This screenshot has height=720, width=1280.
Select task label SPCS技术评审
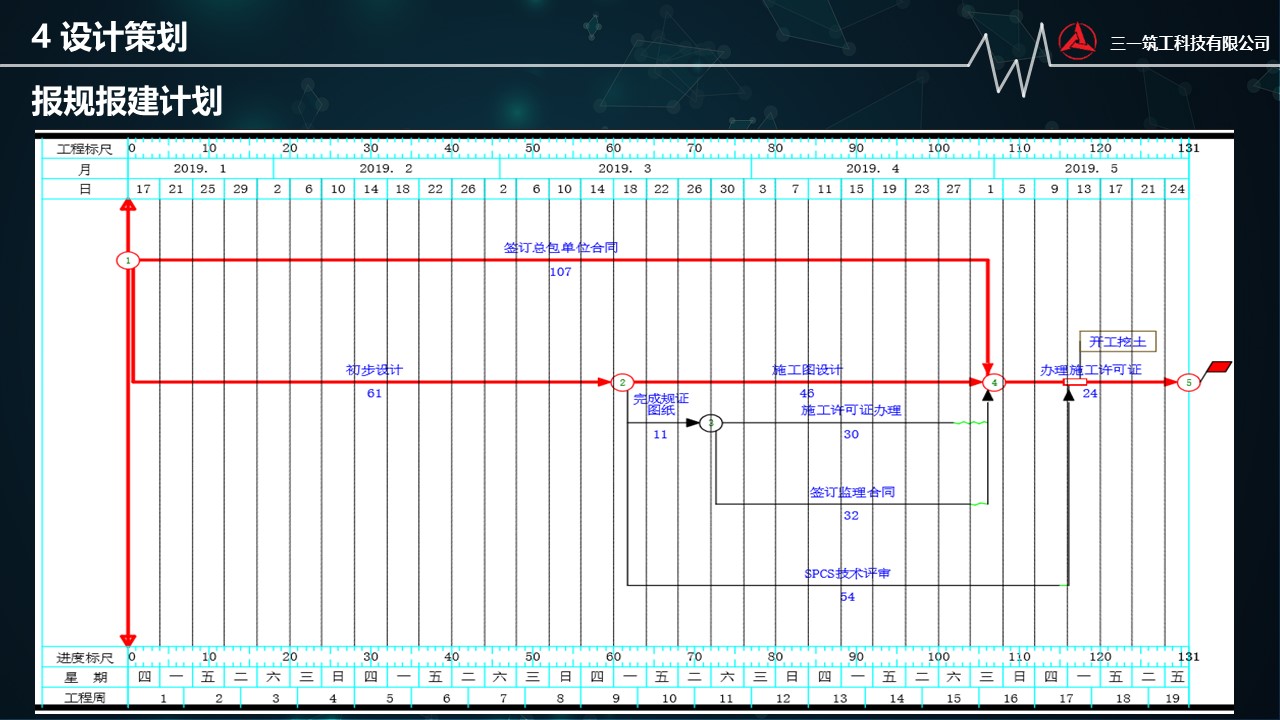pyautogui.click(x=848, y=574)
